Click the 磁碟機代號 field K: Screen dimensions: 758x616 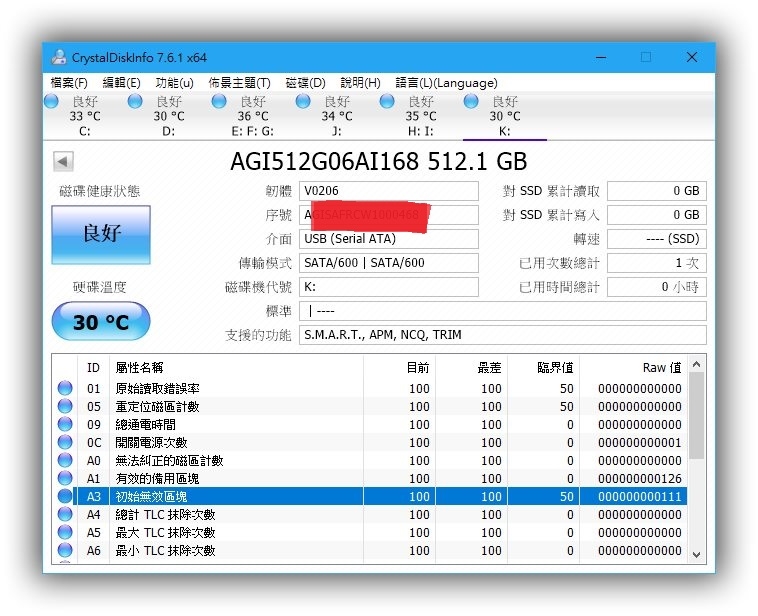point(389,287)
